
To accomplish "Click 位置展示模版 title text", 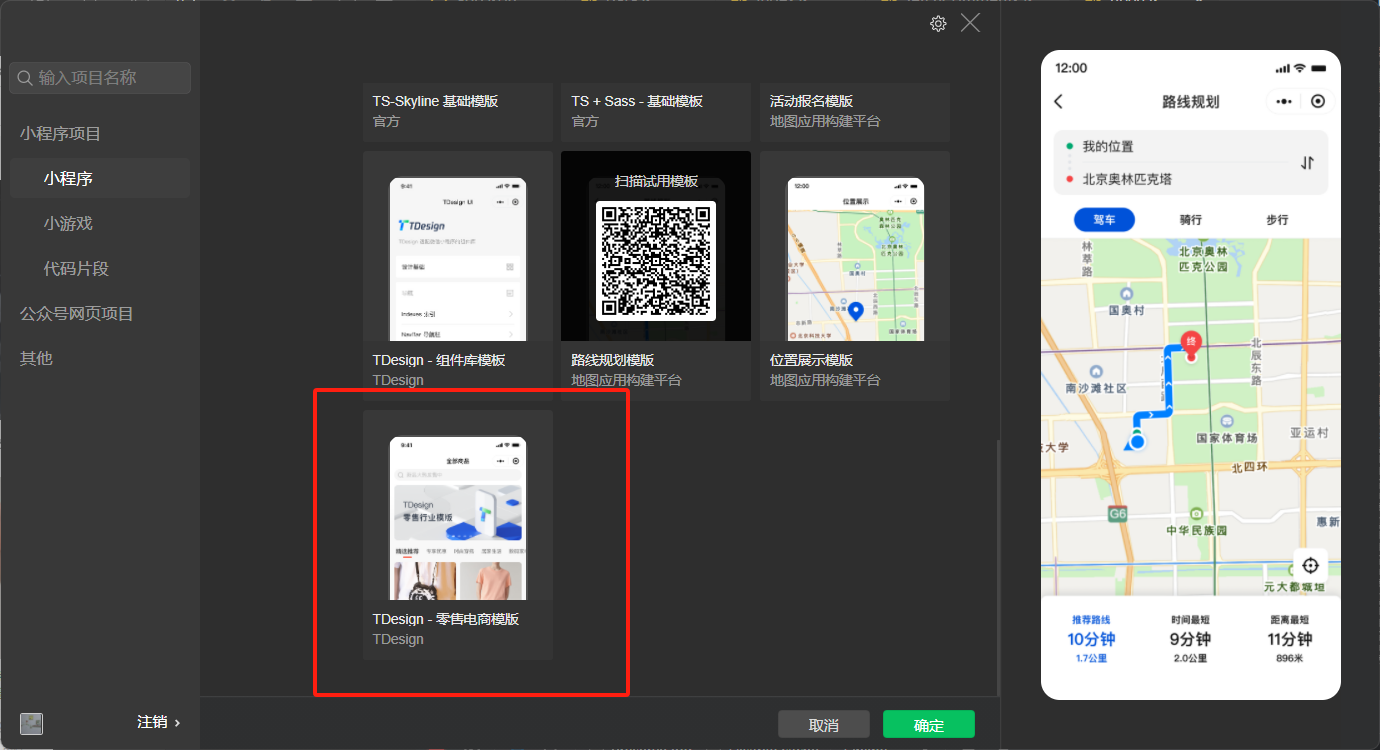I will (811, 360).
